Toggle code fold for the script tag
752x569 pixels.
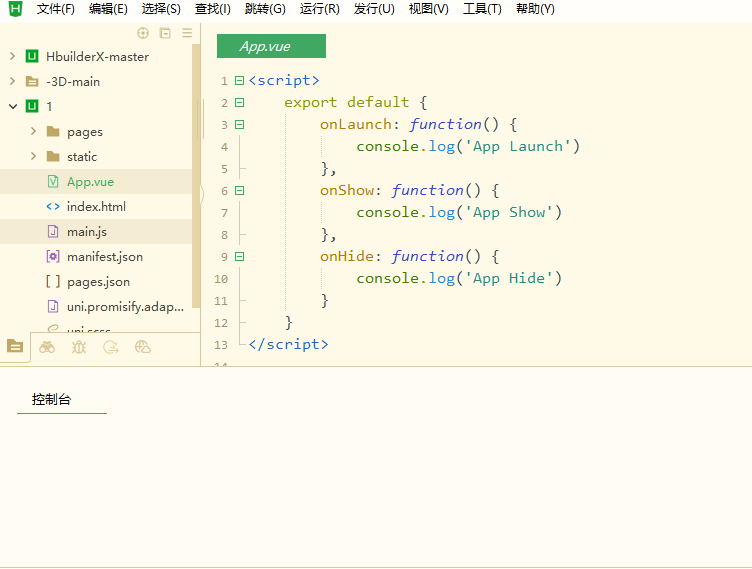(x=239, y=80)
